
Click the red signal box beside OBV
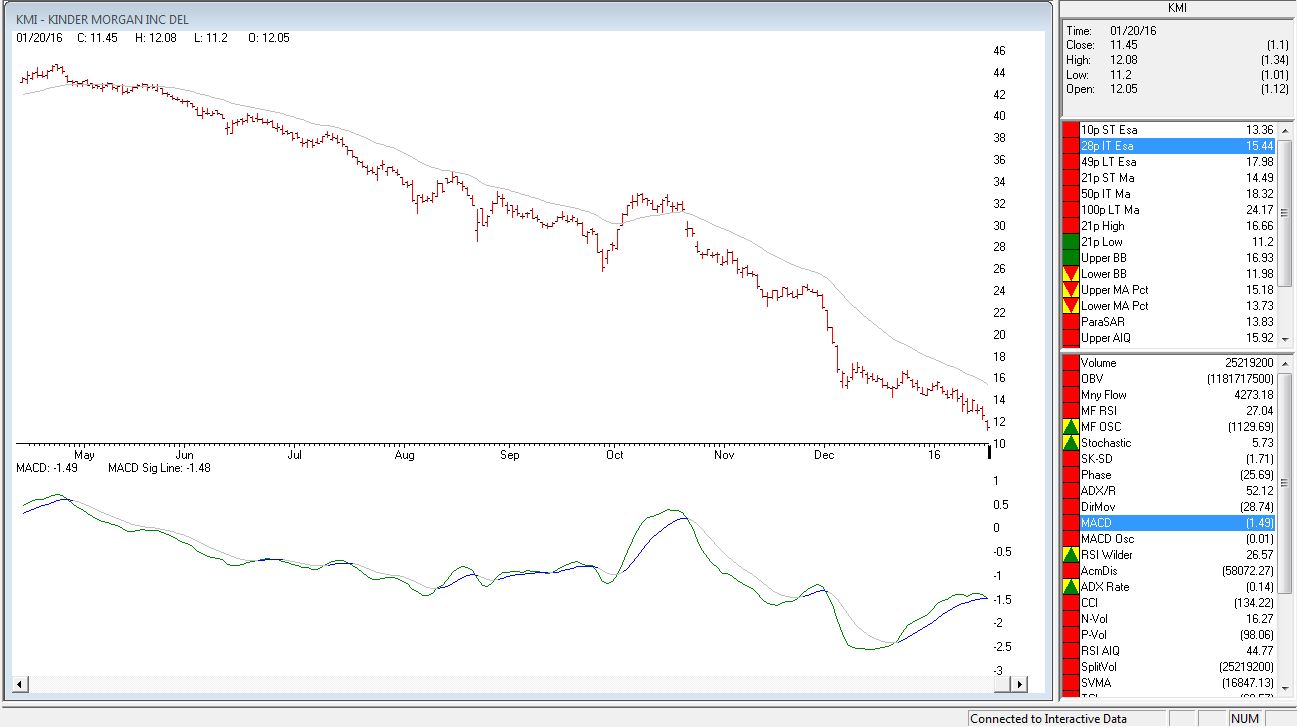[x=1071, y=379]
